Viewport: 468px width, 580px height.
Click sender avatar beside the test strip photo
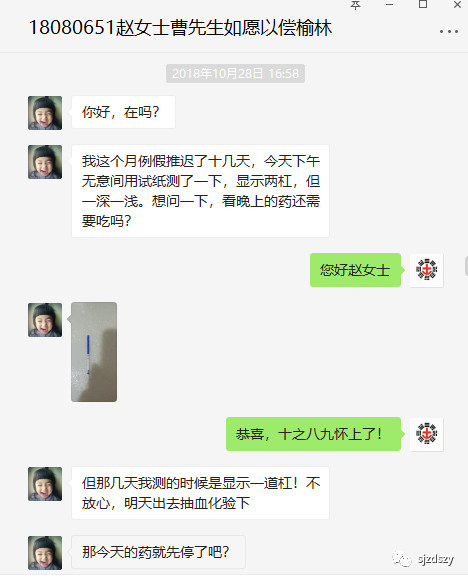click(x=45, y=320)
